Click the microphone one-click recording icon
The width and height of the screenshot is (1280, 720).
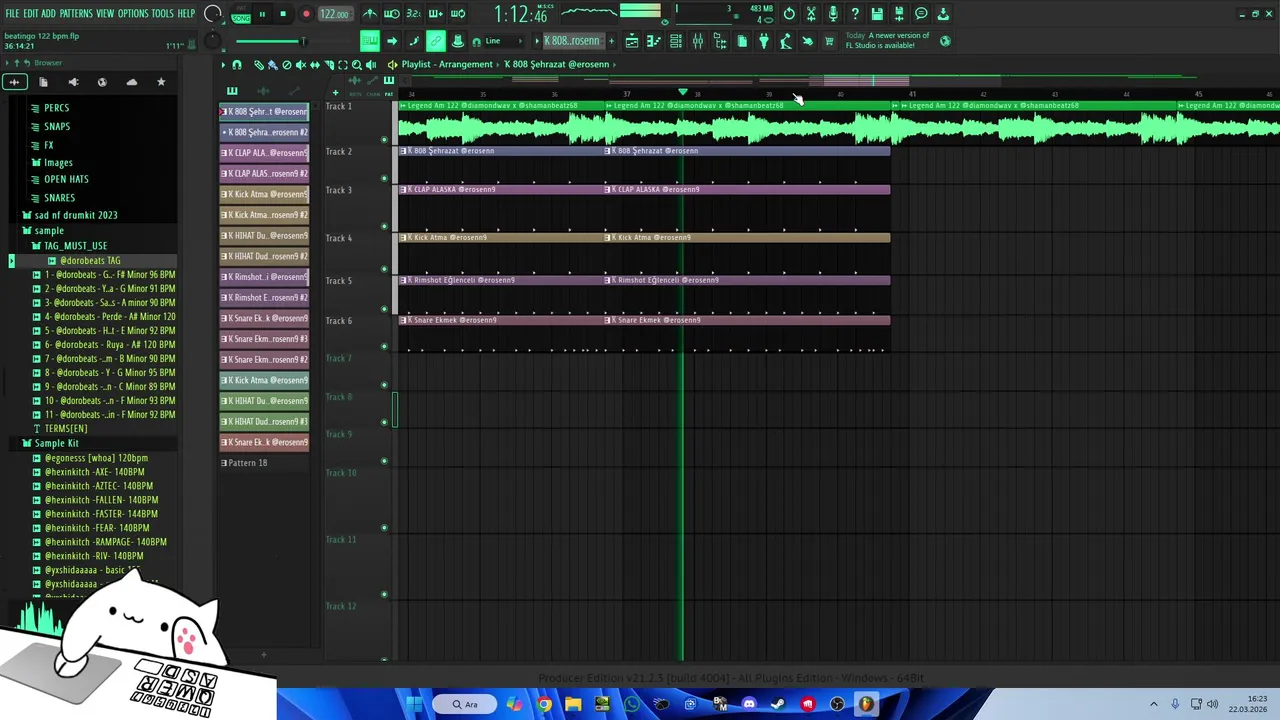(833, 14)
